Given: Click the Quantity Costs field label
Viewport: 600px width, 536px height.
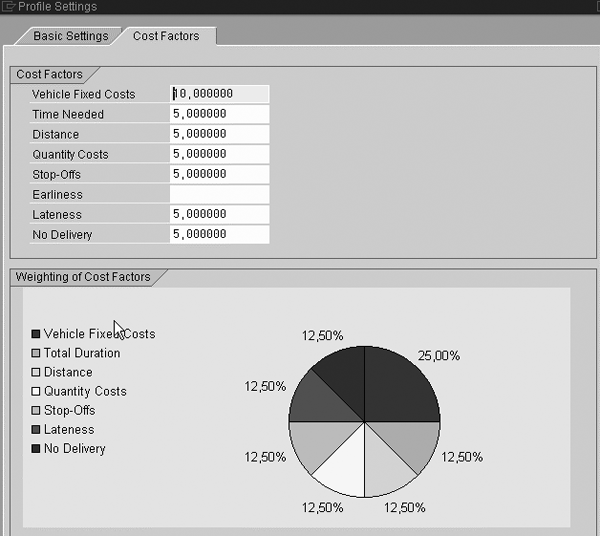Looking at the screenshot, I should (x=70, y=155).
